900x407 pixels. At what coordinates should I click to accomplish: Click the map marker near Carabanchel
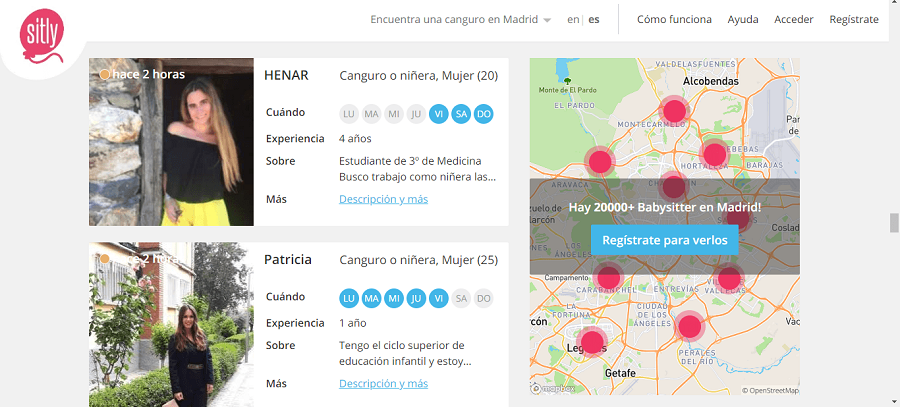click(608, 278)
